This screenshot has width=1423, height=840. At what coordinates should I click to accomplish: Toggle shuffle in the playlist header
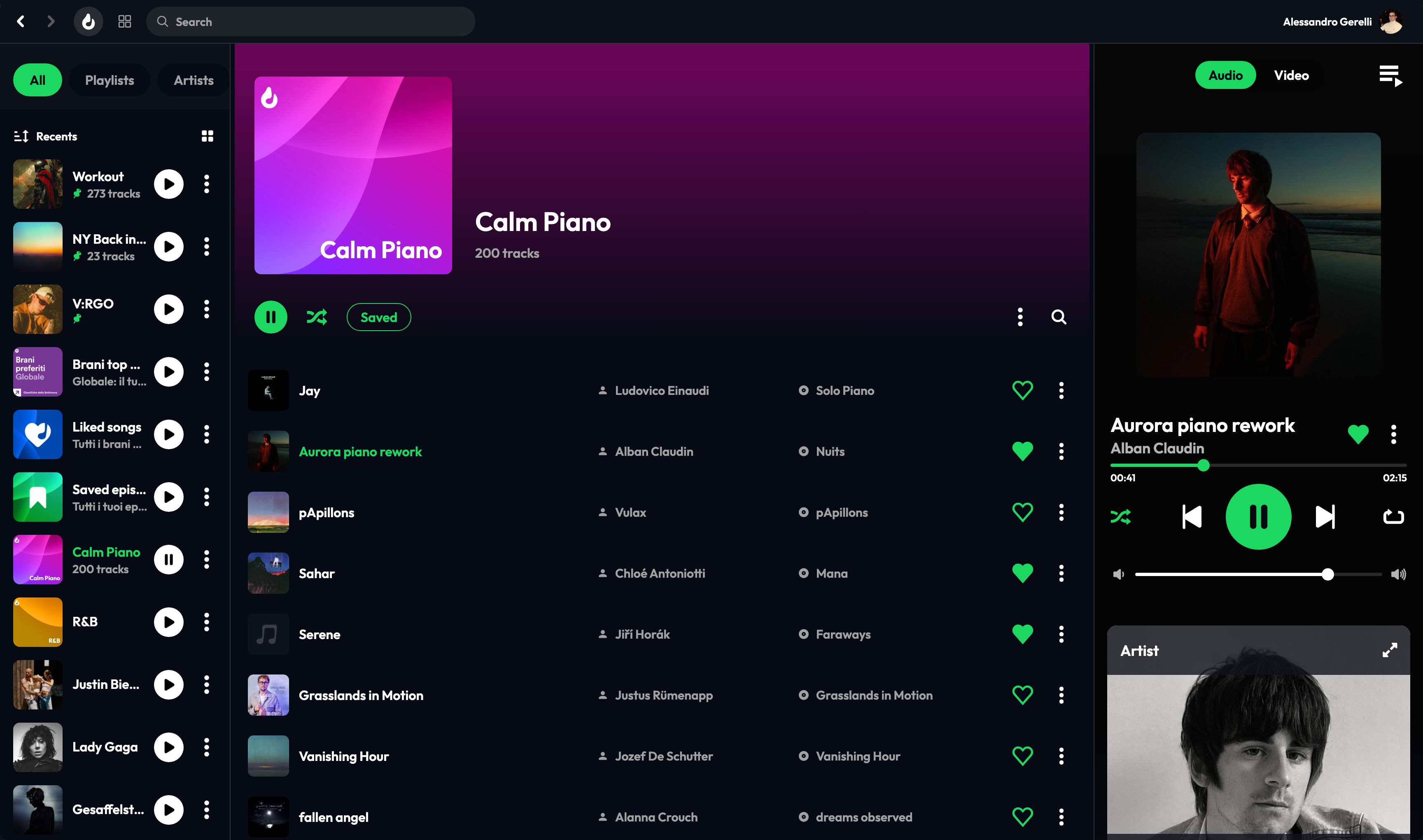tap(316, 317)
